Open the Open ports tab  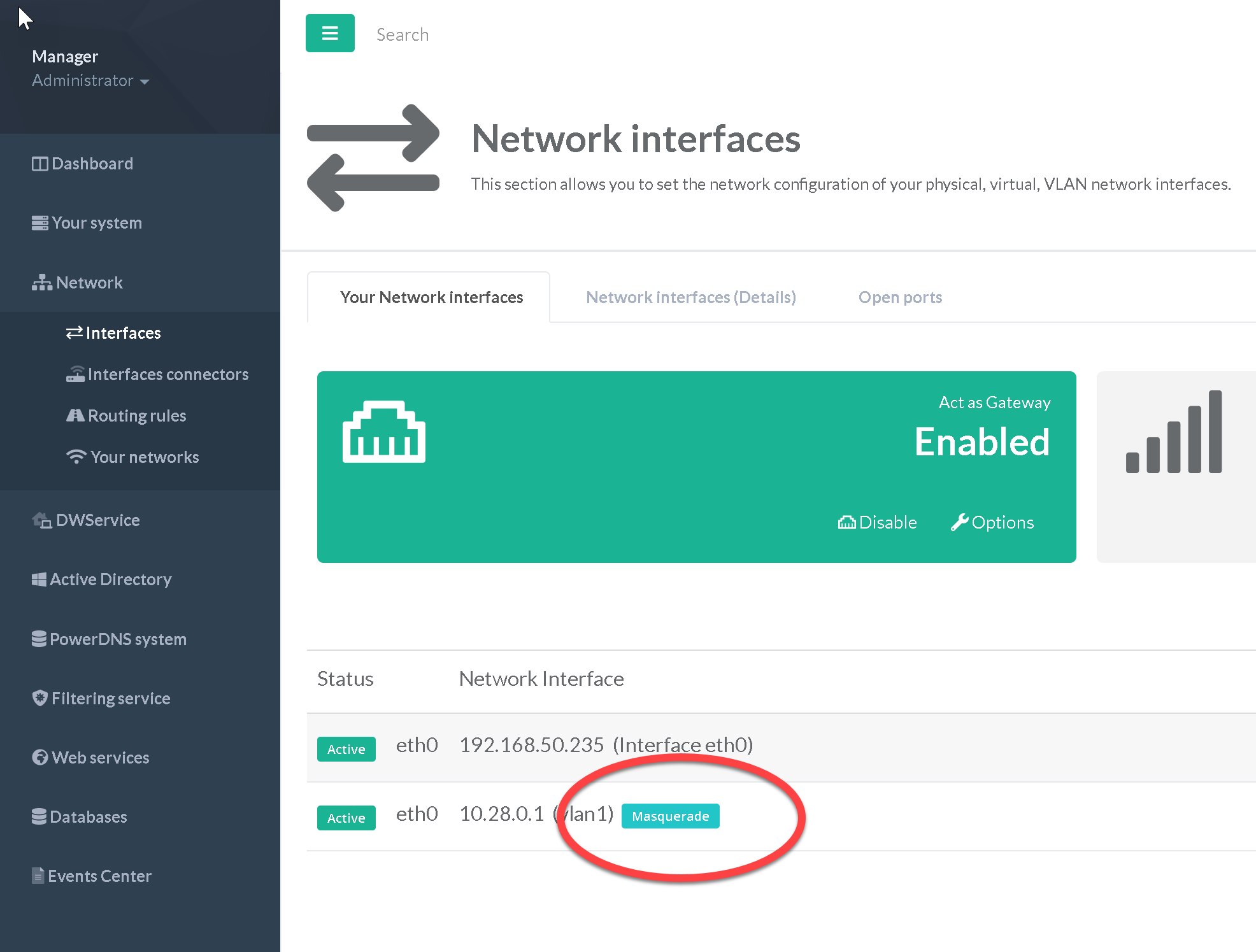point(899,297)
